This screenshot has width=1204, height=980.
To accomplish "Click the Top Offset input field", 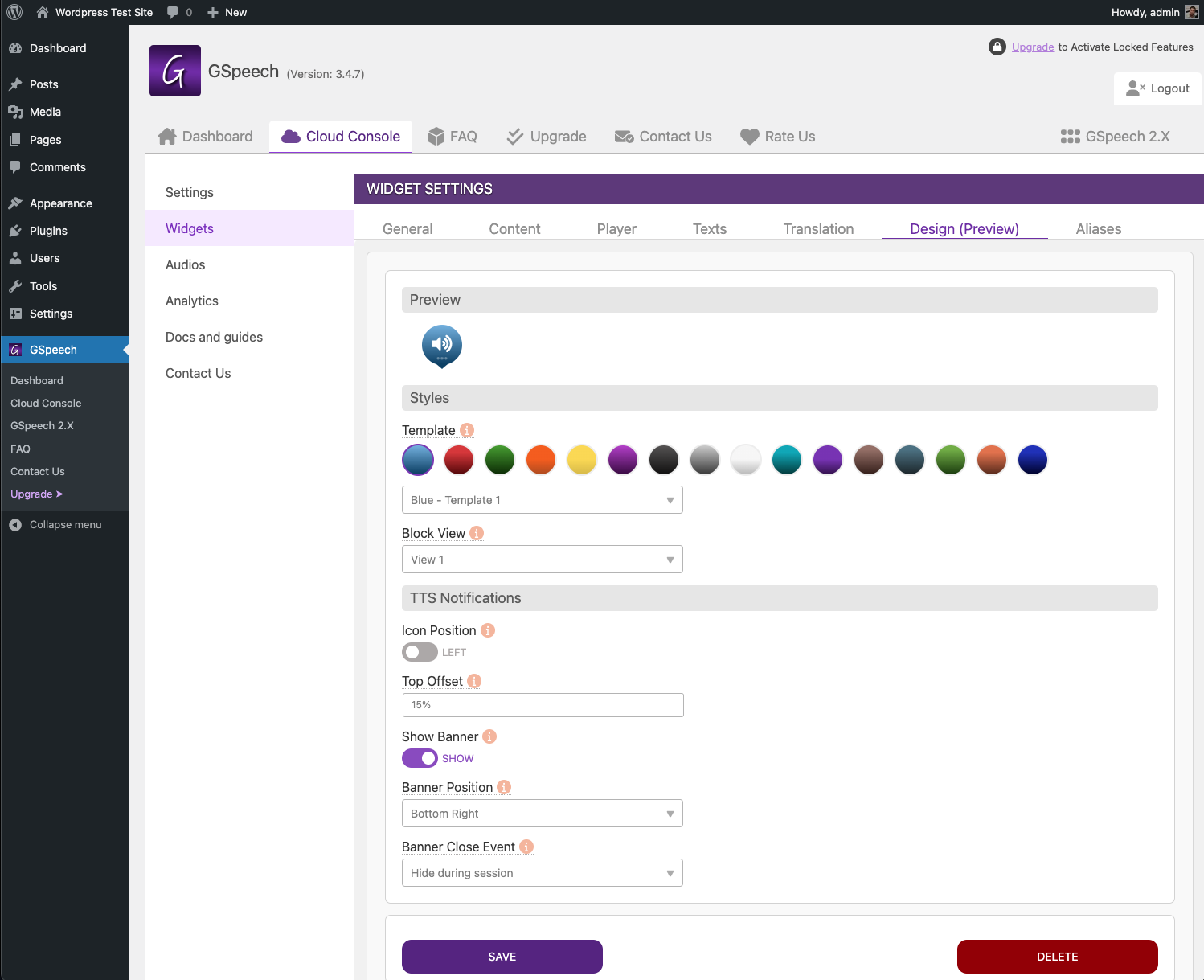I will pyautogui.click(x=543, y=705).
